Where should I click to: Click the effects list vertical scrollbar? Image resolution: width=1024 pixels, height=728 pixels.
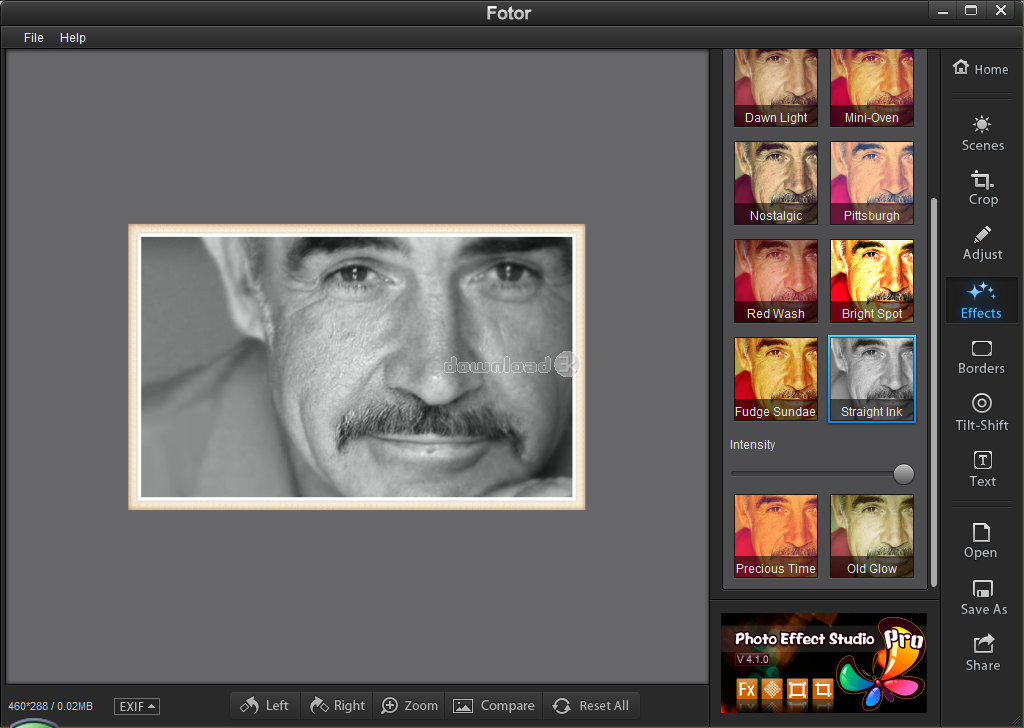pos(934,390)
